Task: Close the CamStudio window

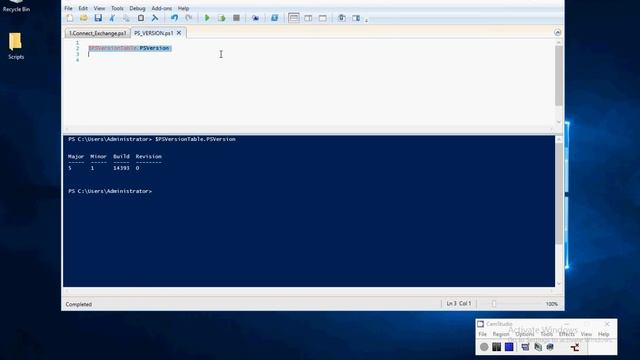Action: point(607,324)
